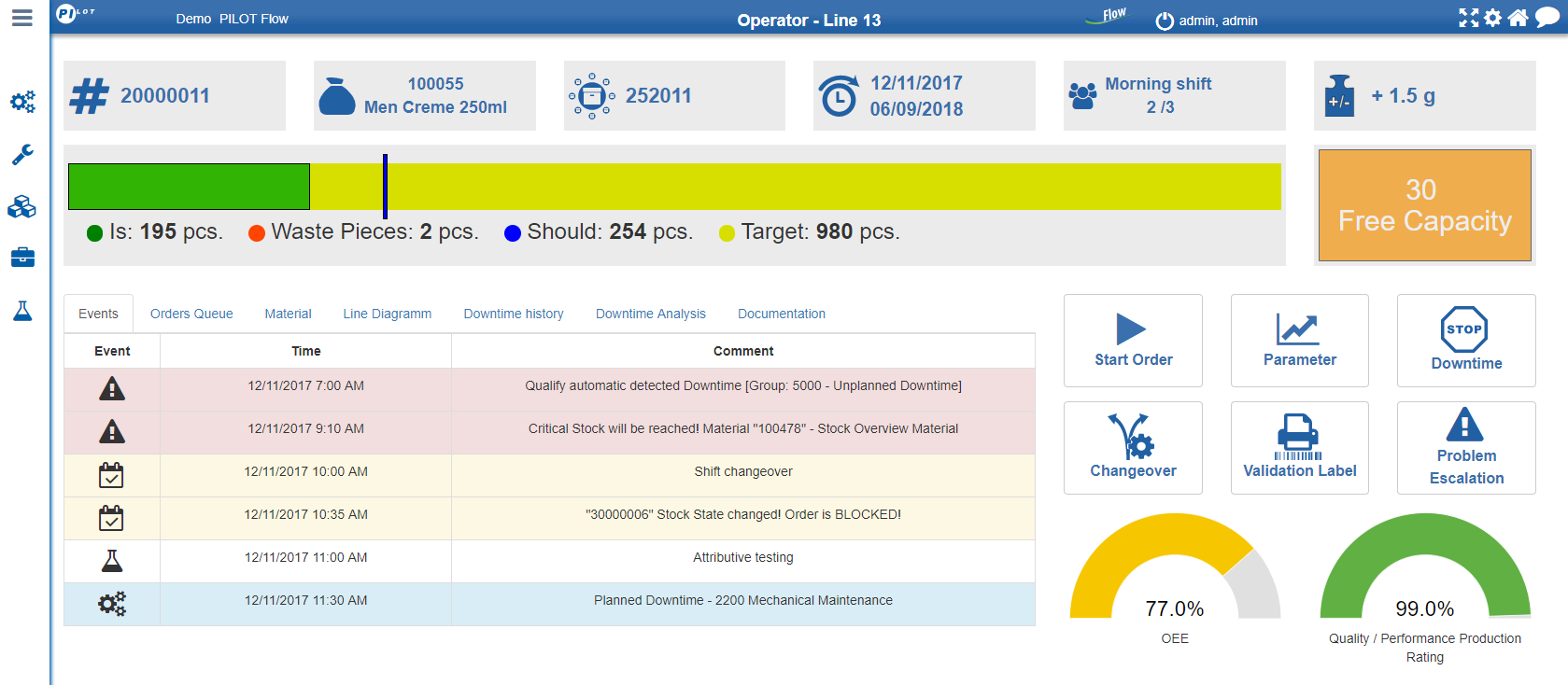The width and height of the screenshot is (1568, 685).
Task: Start a Changeover
Action: (x=1133, y=448)
